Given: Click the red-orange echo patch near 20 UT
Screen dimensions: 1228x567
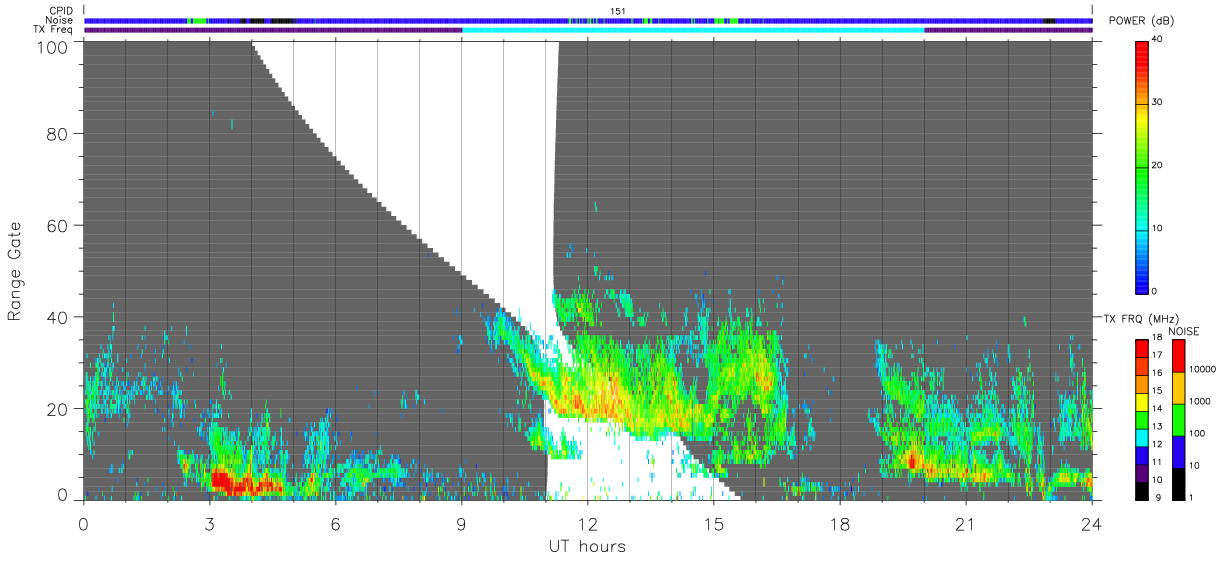Looking at the screenshot, I should click(x=912, y=461).
